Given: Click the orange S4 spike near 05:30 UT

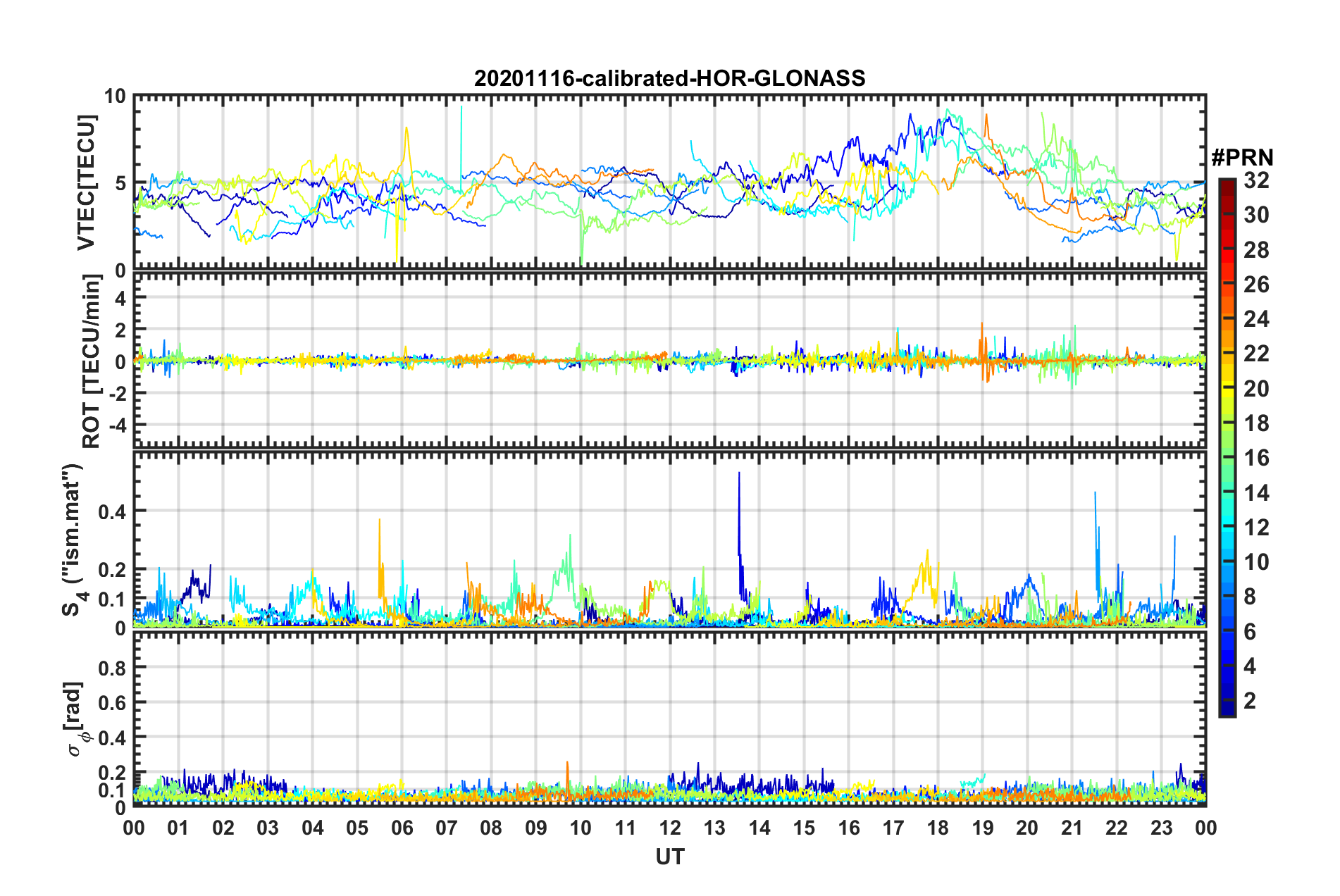Looking at the screenshot, I should (380, 560).
